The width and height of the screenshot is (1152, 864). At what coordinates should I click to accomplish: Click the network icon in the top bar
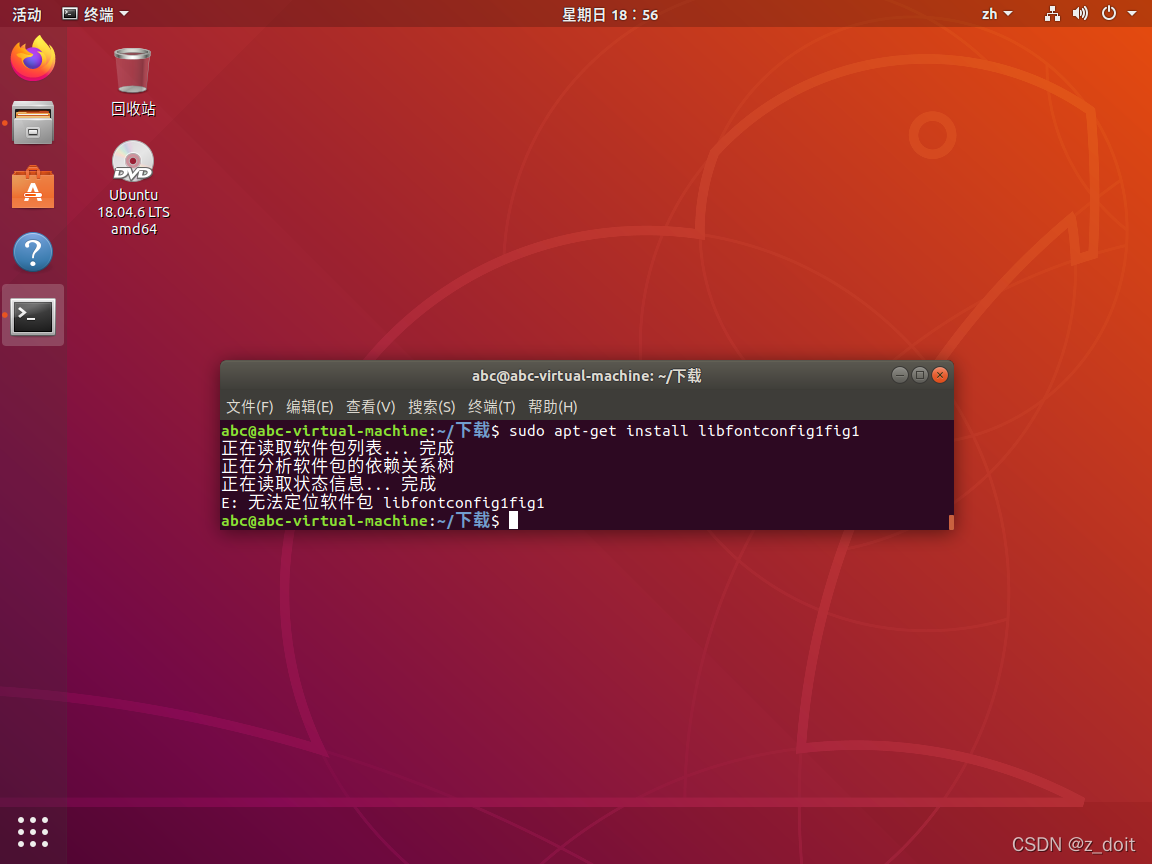click(1051, 14)
